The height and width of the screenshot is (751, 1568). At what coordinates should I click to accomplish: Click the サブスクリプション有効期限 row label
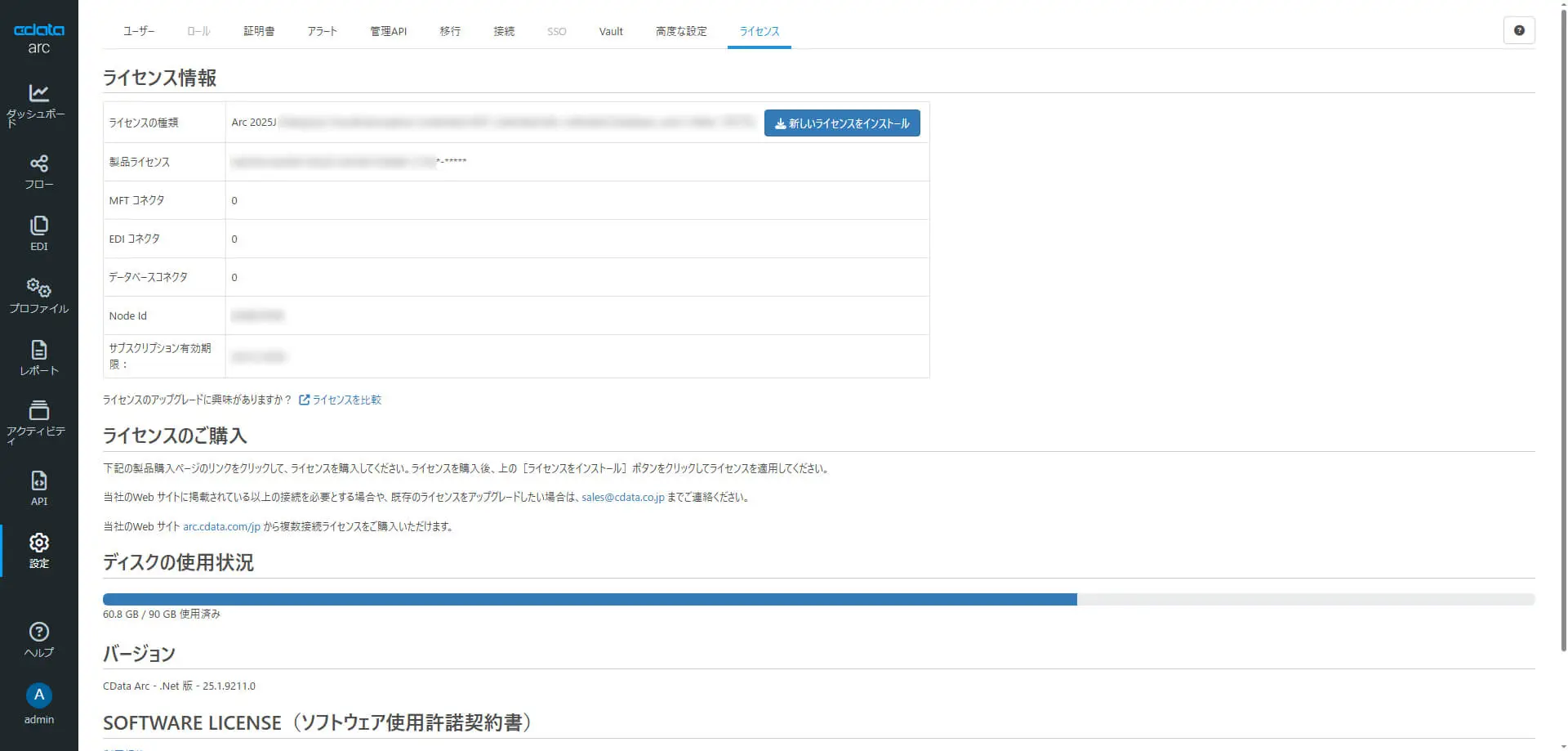(160, 356)
